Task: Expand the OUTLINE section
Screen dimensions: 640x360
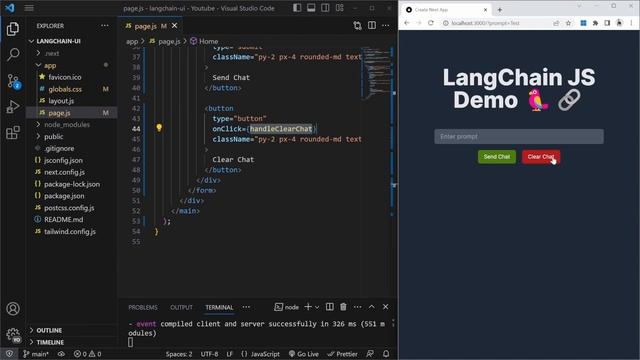Action: click(49, 330)
